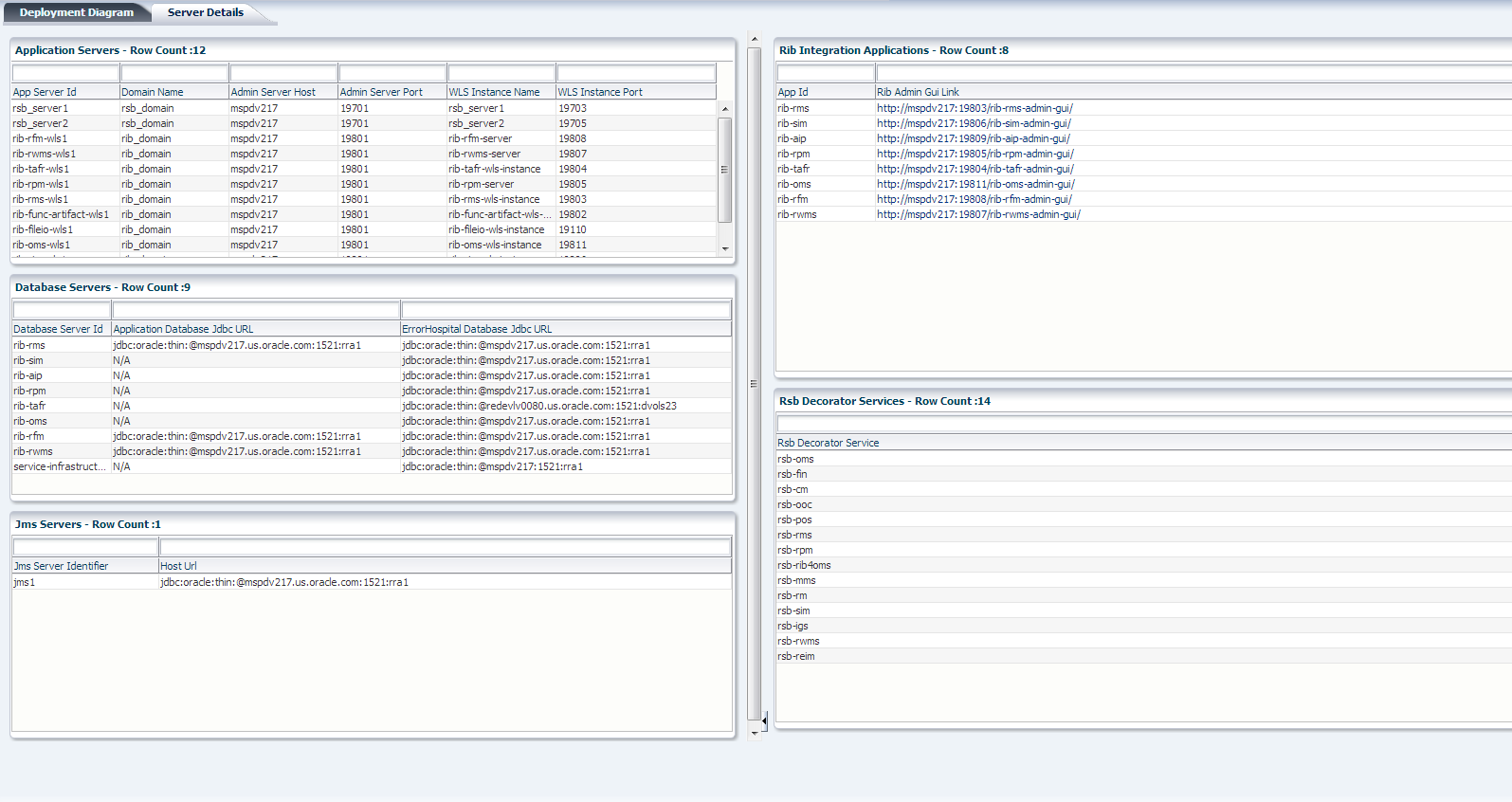Switch to the Deployment Diagram tab
1512x802 pixels.
point(76,12)
